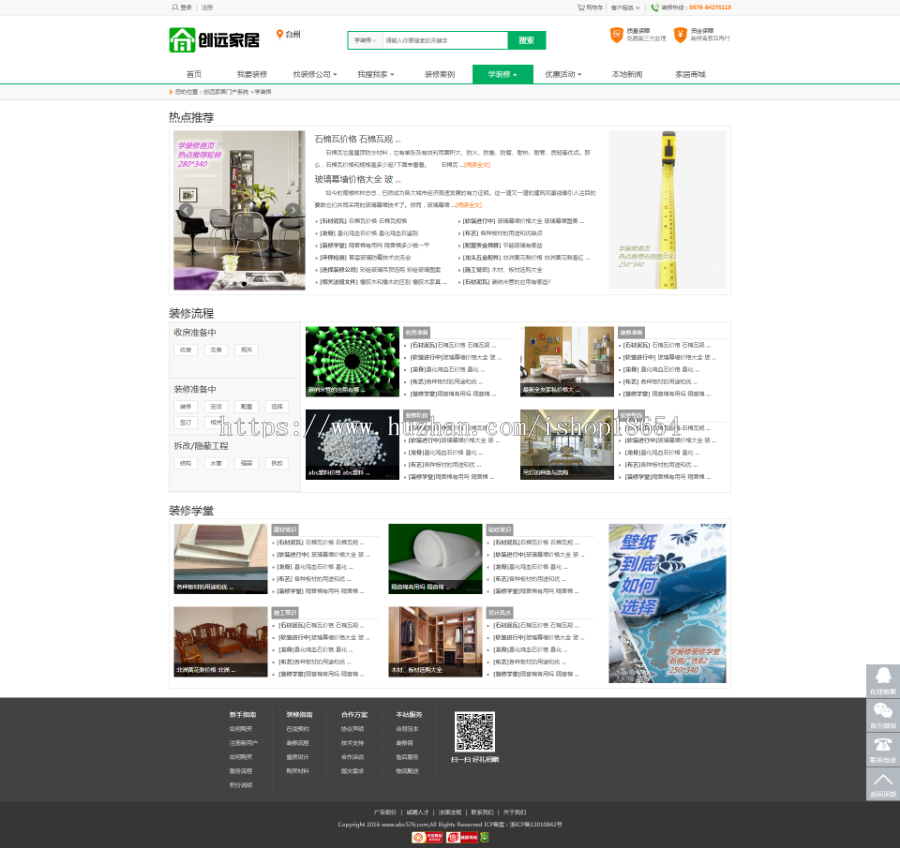This screenshot has height=848, width=900.
Task: Click first tag button under 收房准备中
Action: pyautogui.click(x=185, y=350)
